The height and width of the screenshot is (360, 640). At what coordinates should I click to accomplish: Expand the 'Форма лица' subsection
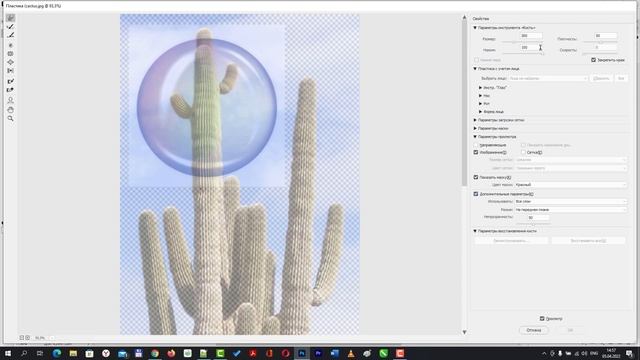pos(480,111)
